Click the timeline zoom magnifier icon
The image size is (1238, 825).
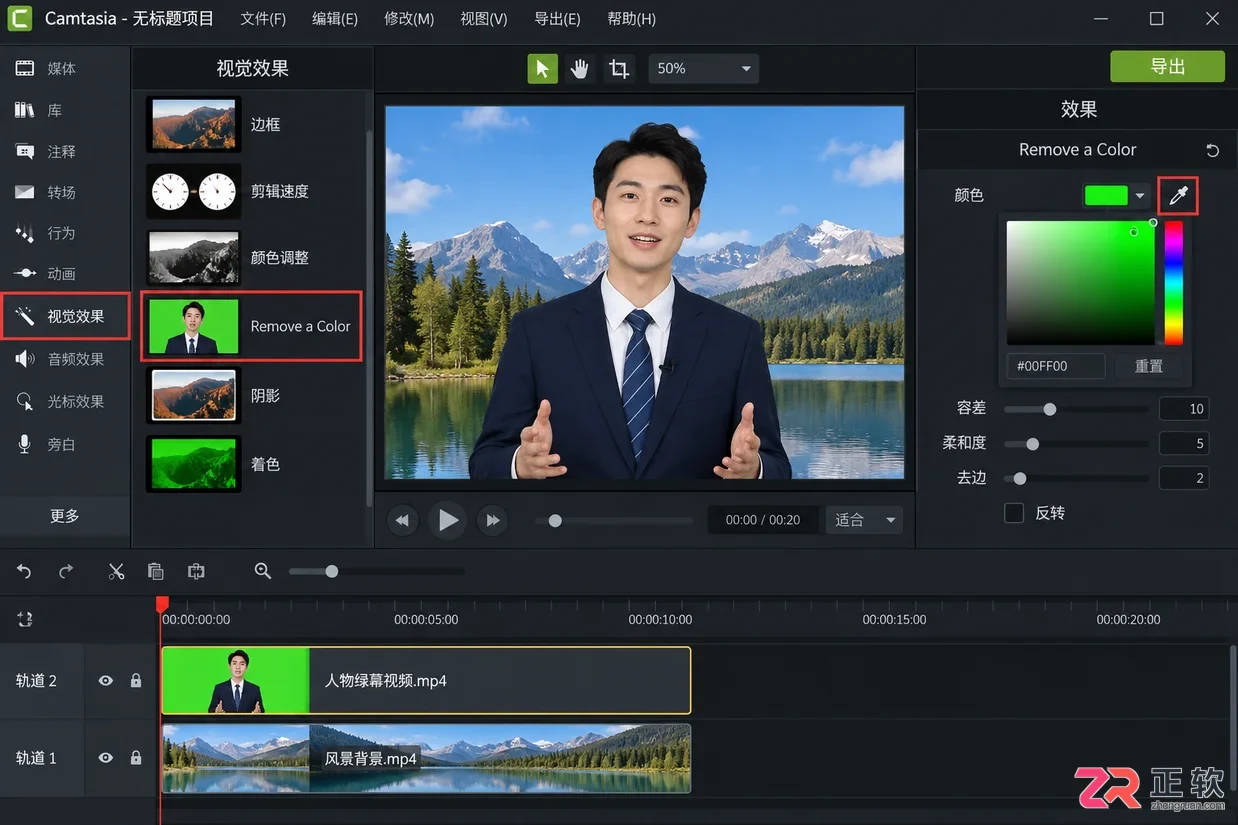point(263,570)
